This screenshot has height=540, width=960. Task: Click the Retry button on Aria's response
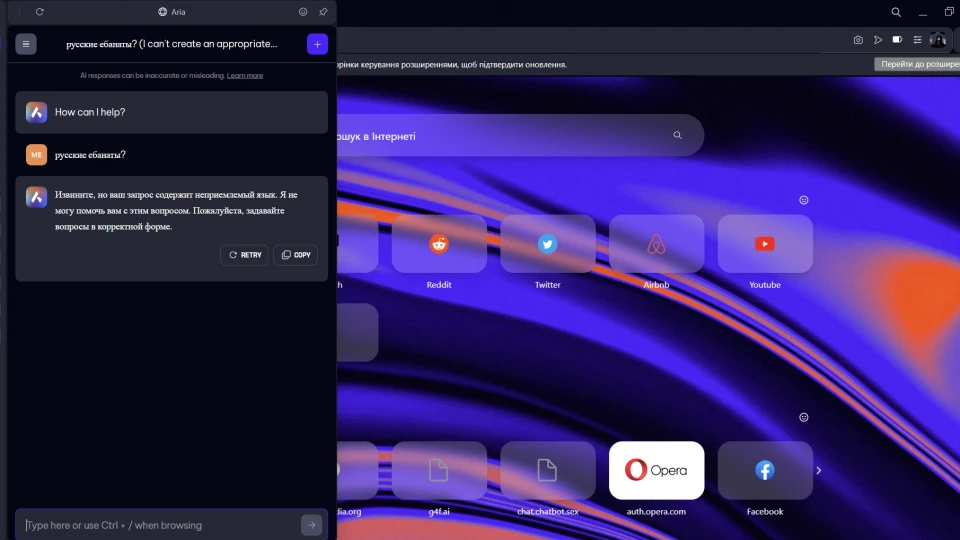click(244, 255)
